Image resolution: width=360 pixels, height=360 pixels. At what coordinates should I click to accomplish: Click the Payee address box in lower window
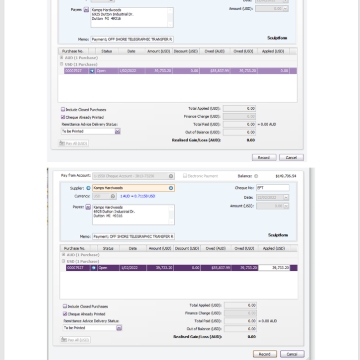click(x=133, y=214)
